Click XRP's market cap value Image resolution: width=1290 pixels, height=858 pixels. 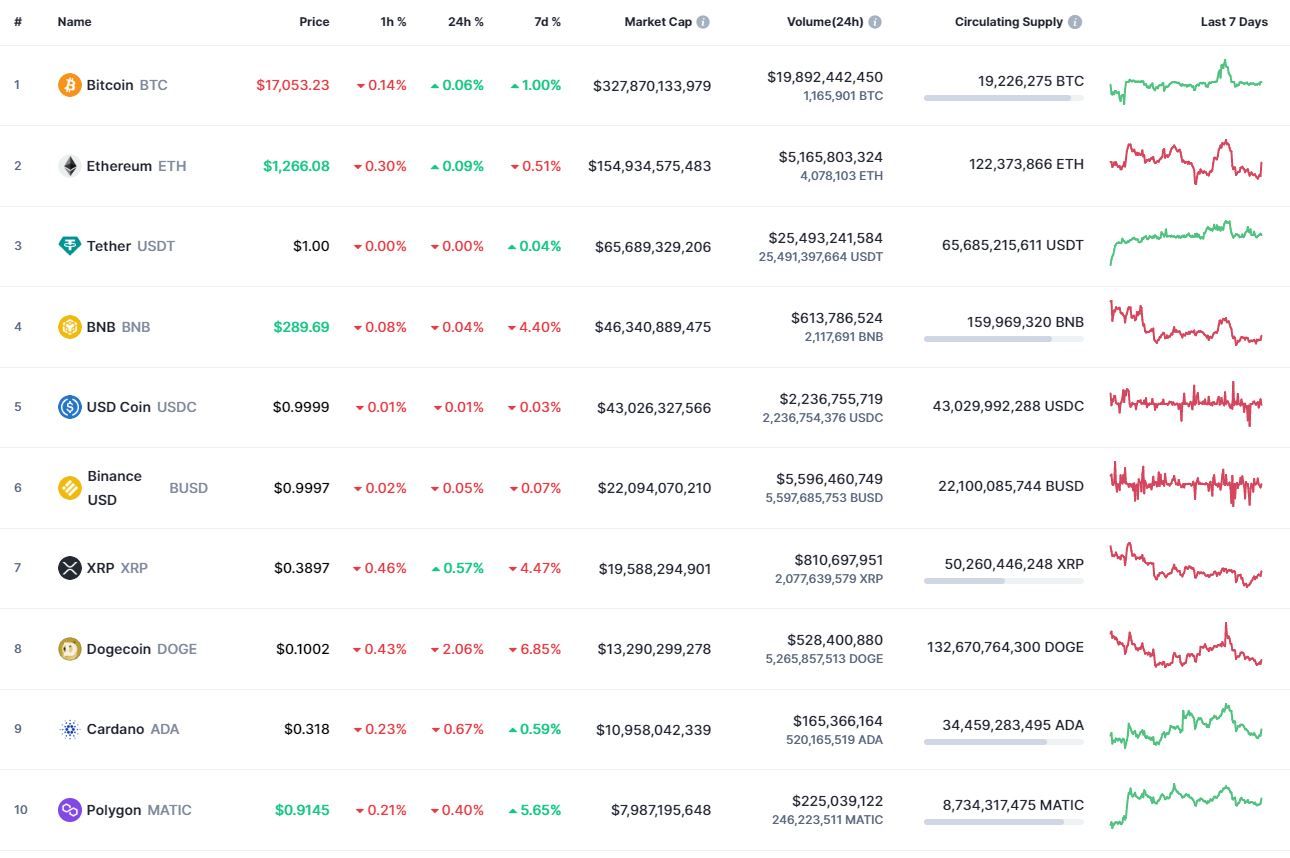pyautogui.click(x=655, y=568)
